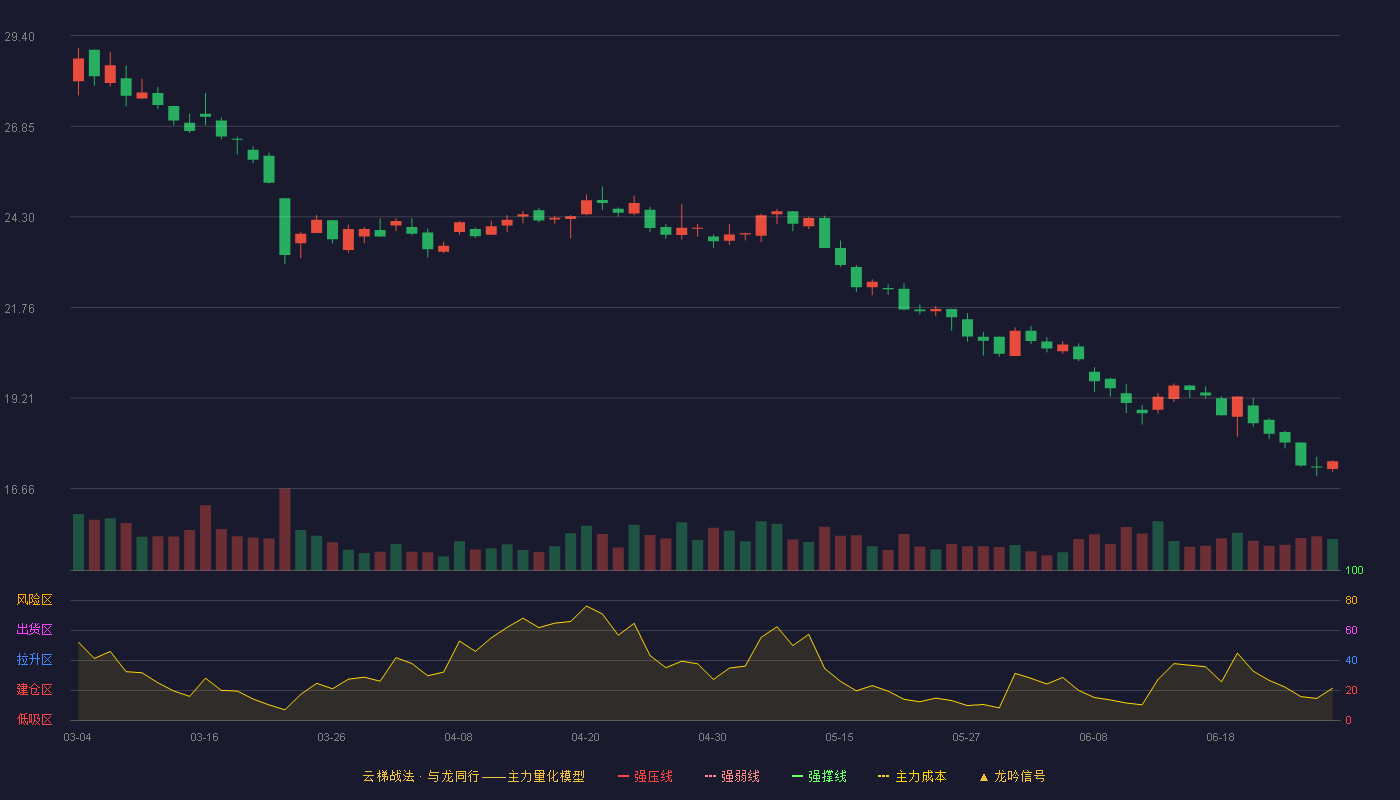
Task: Click the 05-15 date label
Action: tap(839, 737)
